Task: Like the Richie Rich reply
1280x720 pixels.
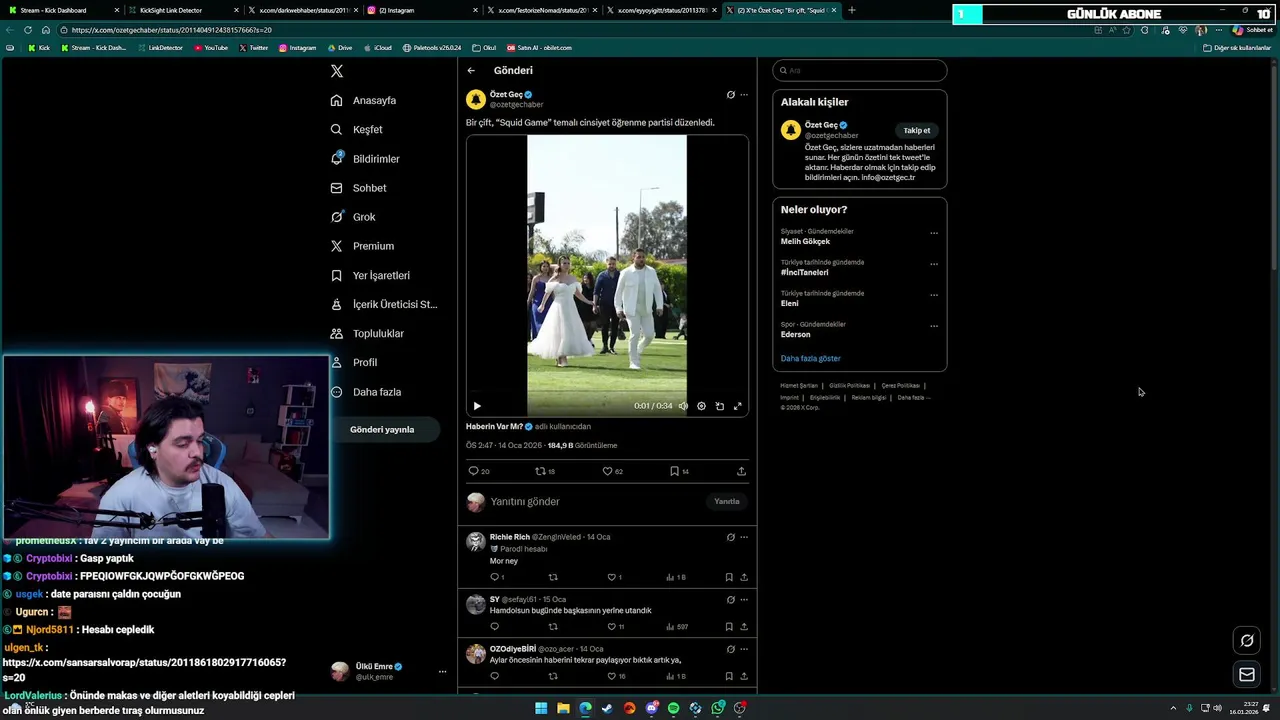Action: [x=614, y=577]
